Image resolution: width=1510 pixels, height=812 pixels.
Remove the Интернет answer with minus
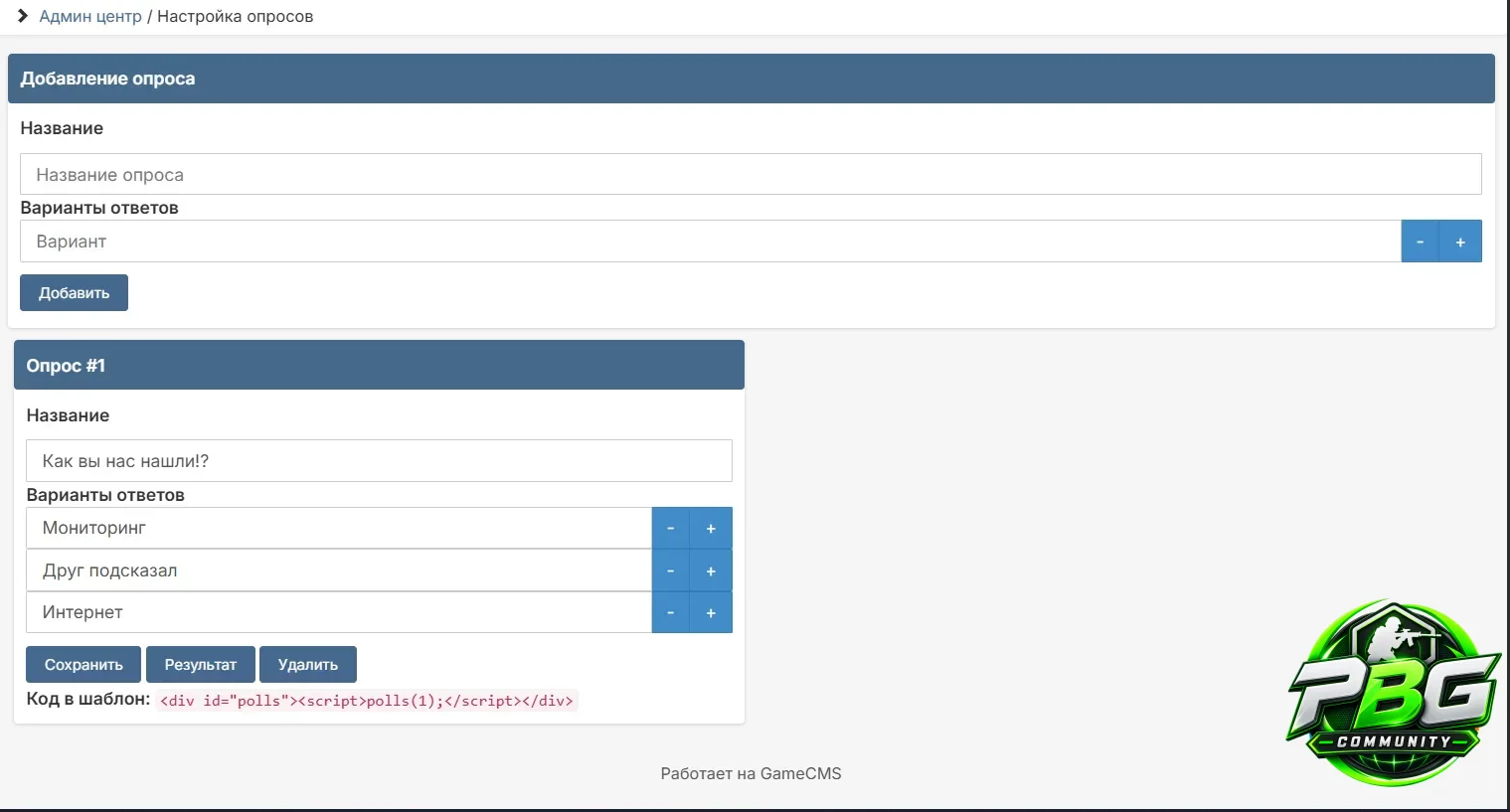[x=671, y=612]
